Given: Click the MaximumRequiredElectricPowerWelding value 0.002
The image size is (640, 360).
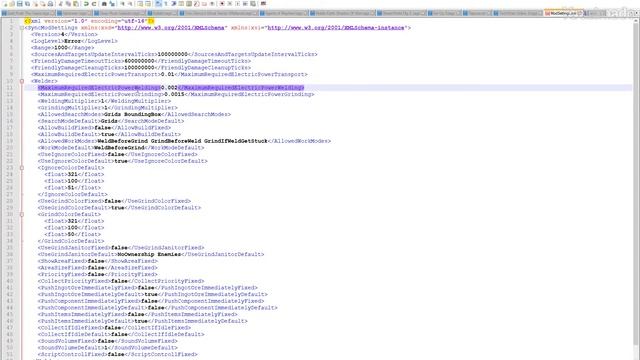Looking at the screenshot, I should [x=169, y=88].
